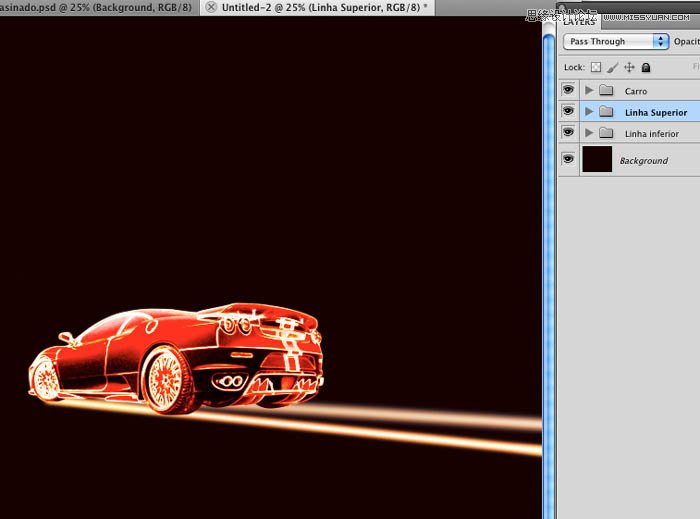Close the Untitled-2 document tab
The height and width of the screenshot is (519, 700).
coord(211,7)
